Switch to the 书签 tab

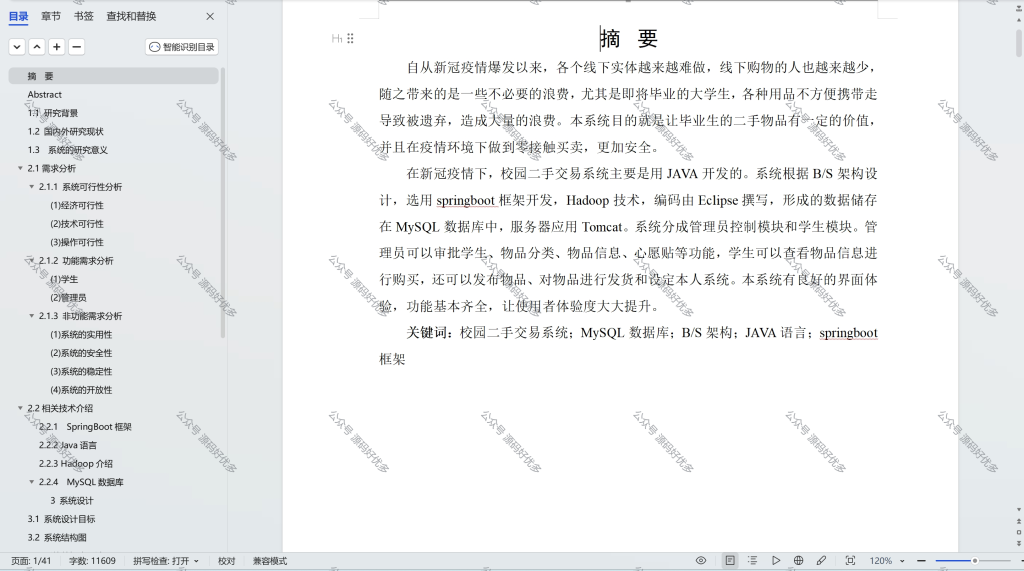(x=84, y=16)
